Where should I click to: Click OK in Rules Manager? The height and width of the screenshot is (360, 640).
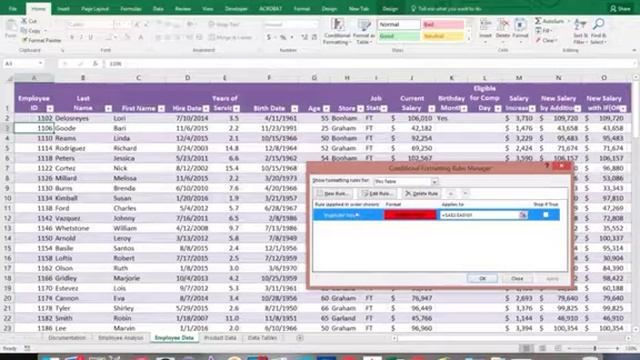[x=482, y=278]
